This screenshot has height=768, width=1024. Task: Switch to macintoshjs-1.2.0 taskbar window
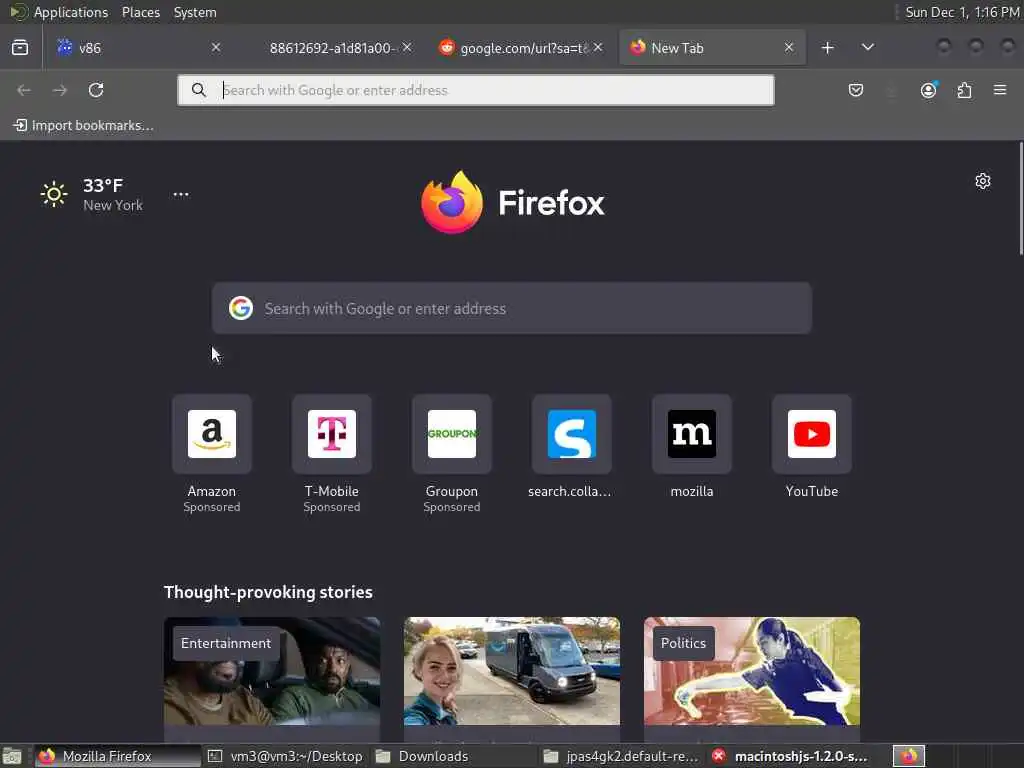coord(790,756)
